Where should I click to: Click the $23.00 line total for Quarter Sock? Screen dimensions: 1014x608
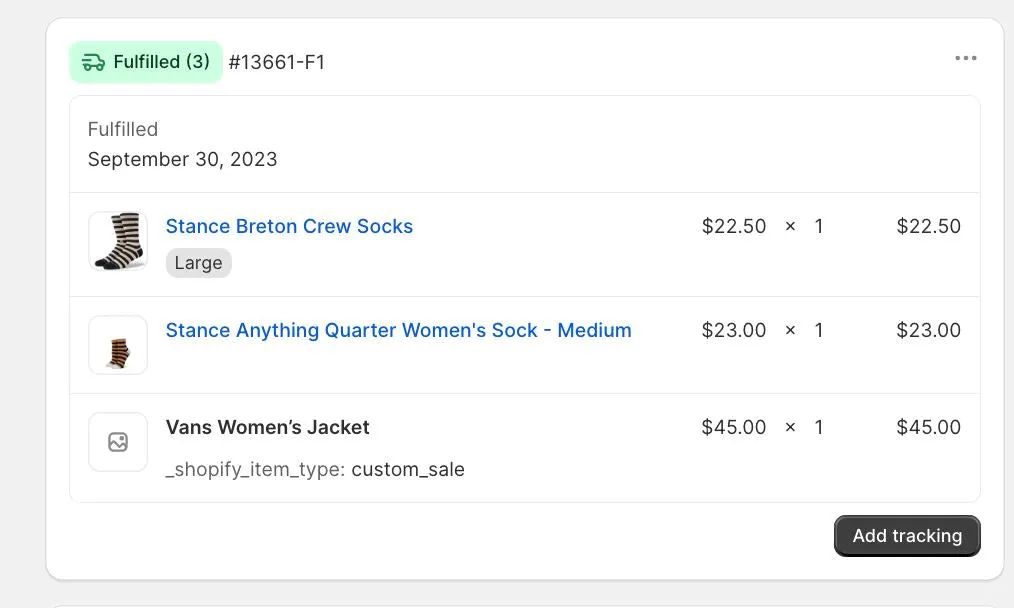[928, 331]
